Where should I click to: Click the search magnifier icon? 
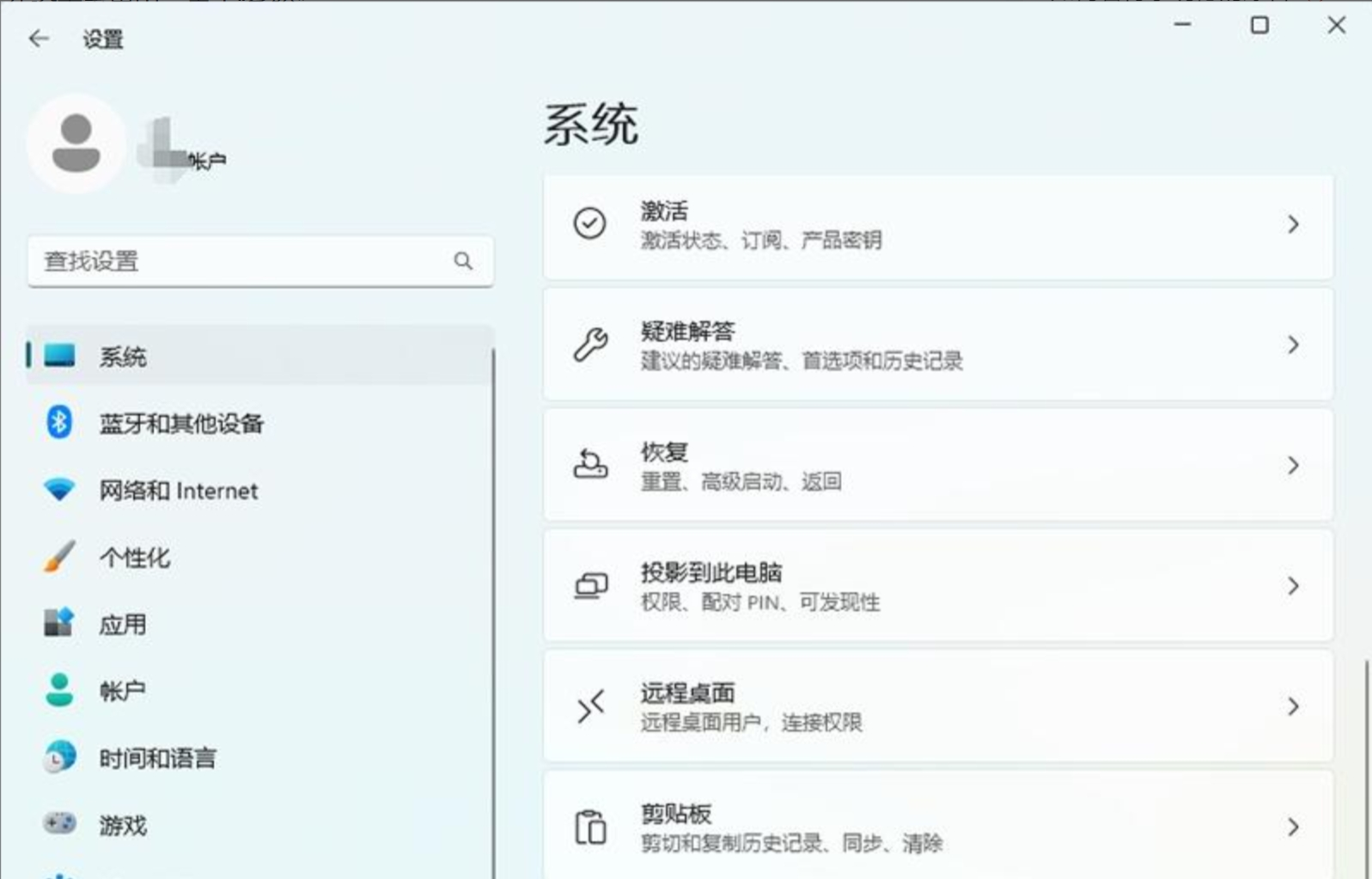tap(463, 260)
